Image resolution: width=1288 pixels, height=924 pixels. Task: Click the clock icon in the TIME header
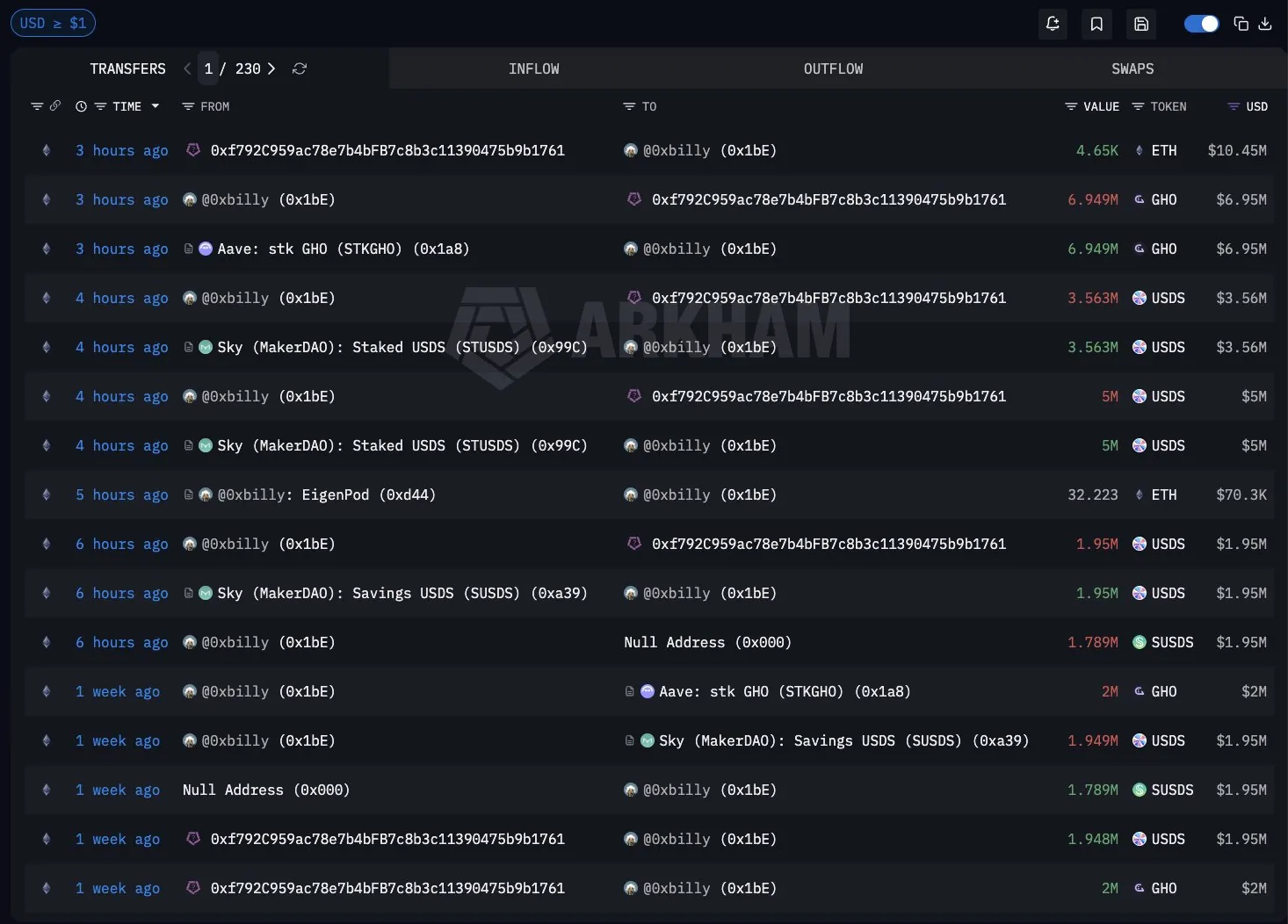point(81,106)
